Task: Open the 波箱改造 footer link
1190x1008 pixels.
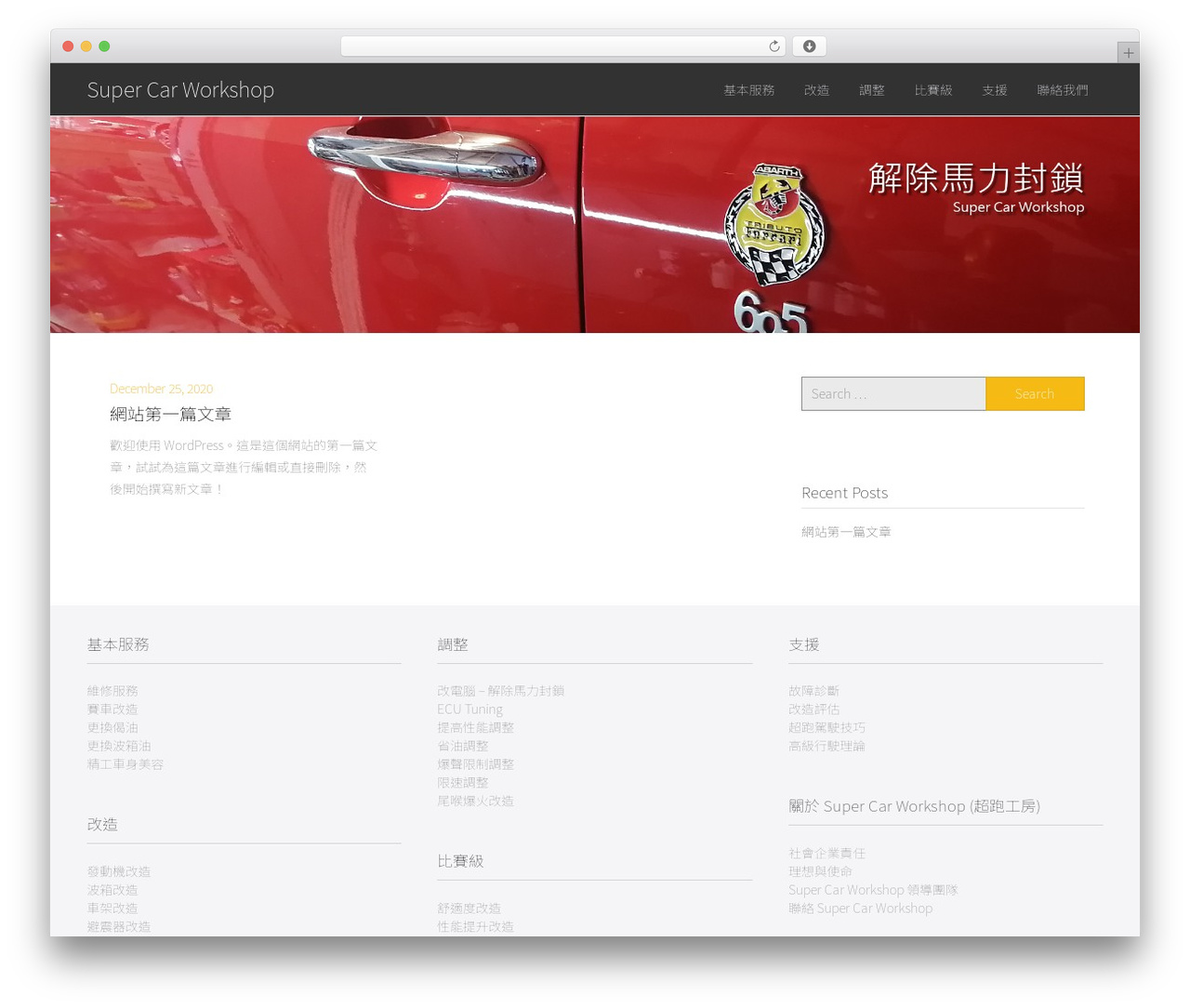Action: coord(112,890)
